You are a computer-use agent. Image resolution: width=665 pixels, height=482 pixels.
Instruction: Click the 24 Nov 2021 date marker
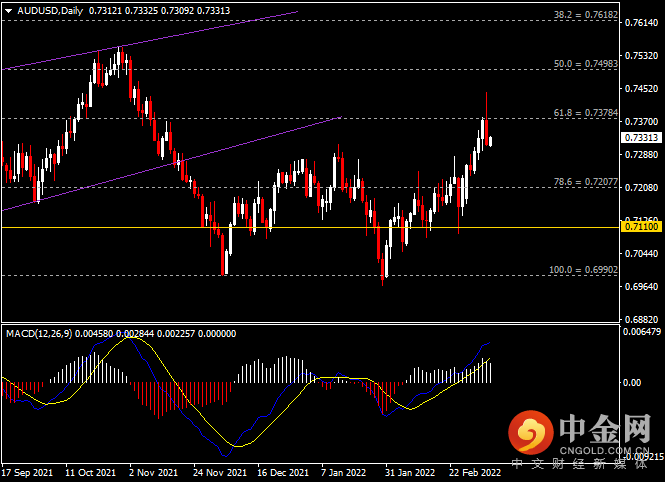pos(219,470)
